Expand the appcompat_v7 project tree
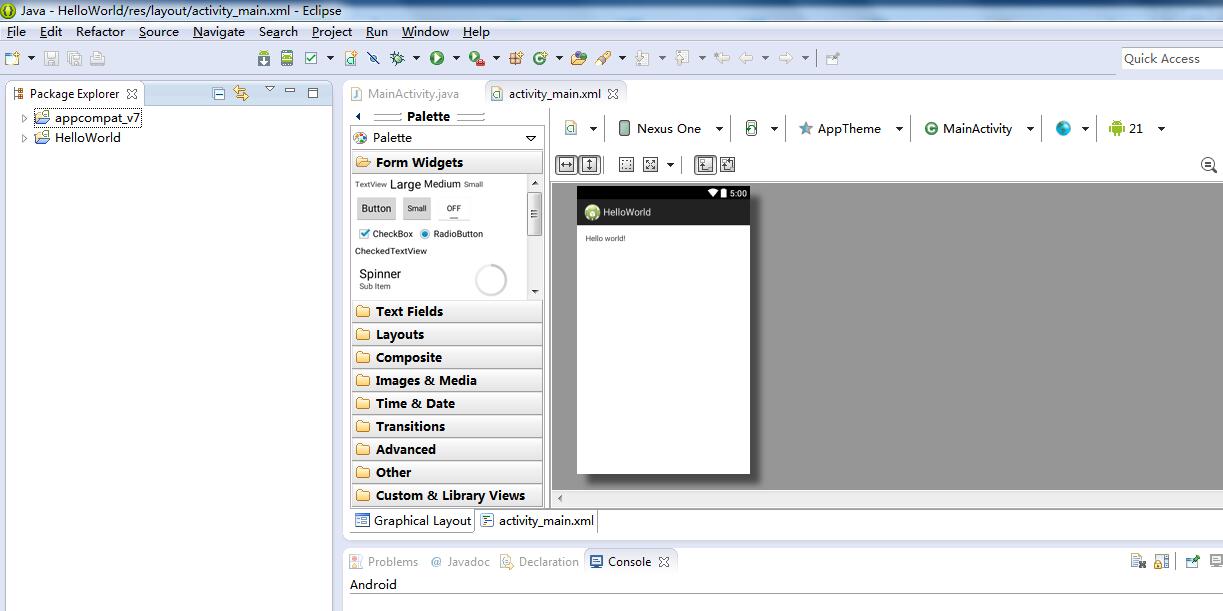This screenshot has height=611, width=1223. pyautogui.click(x=25, y=118)
